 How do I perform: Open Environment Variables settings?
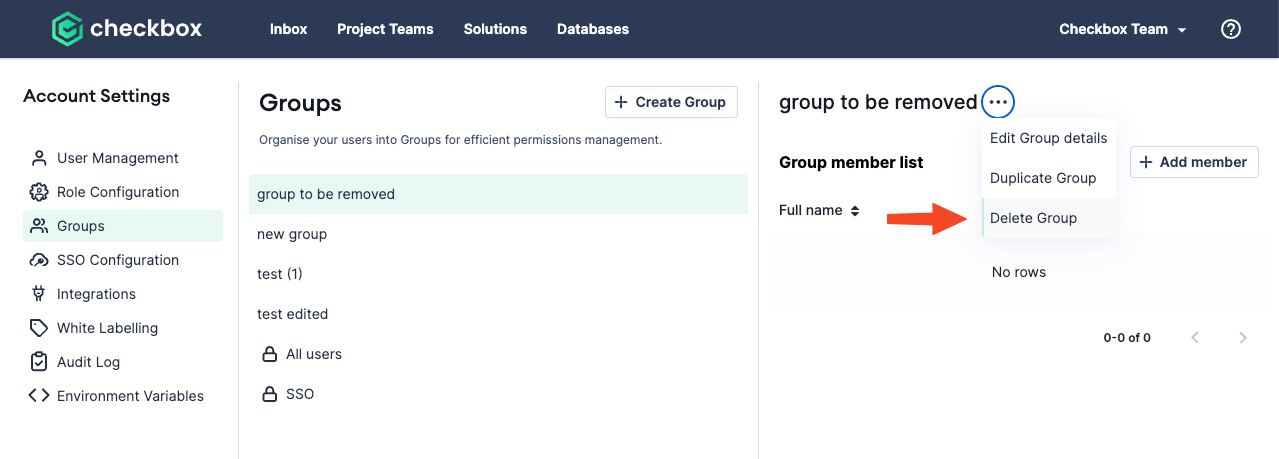click(x=123, y=396)
